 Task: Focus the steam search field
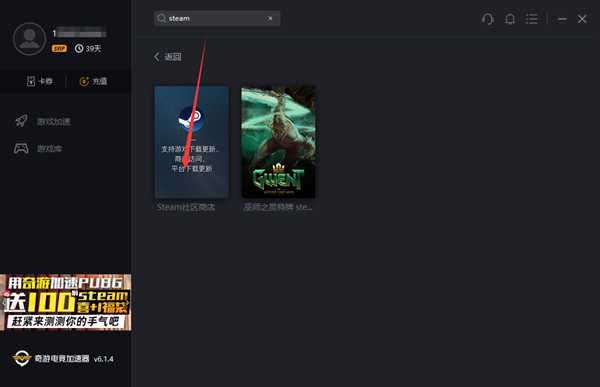[x=217, y=18]
